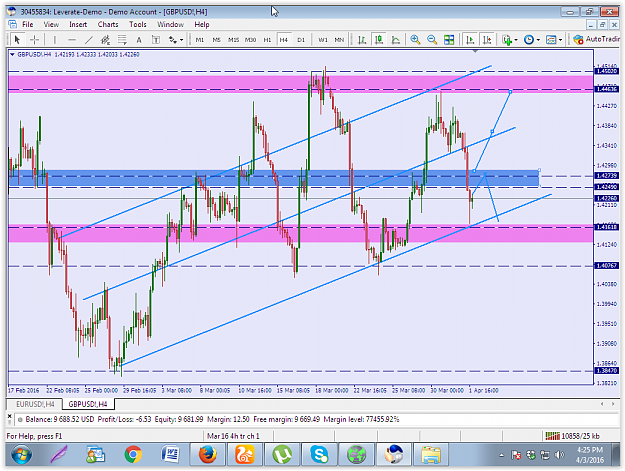Switch to M1 timeframe
The height and width of the screenshot is (471, 625).
click(200, 39)
